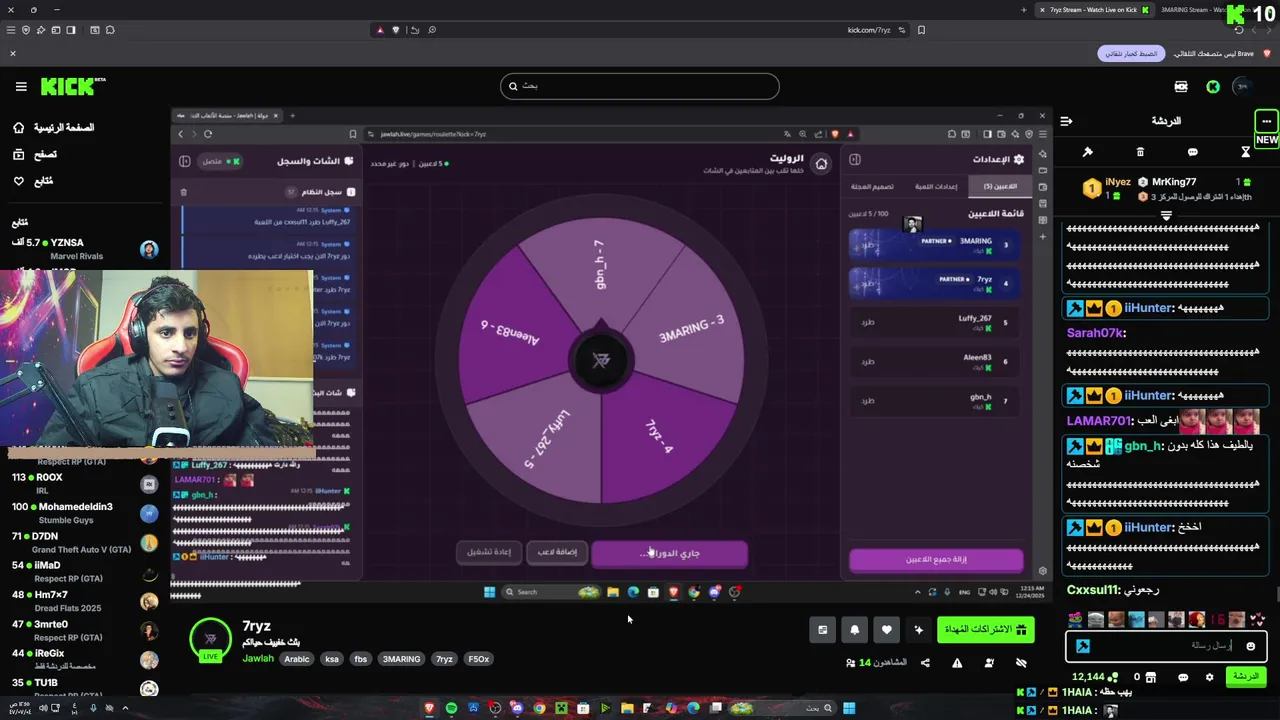Open Spotify from the taskbar

pos(451,708)
